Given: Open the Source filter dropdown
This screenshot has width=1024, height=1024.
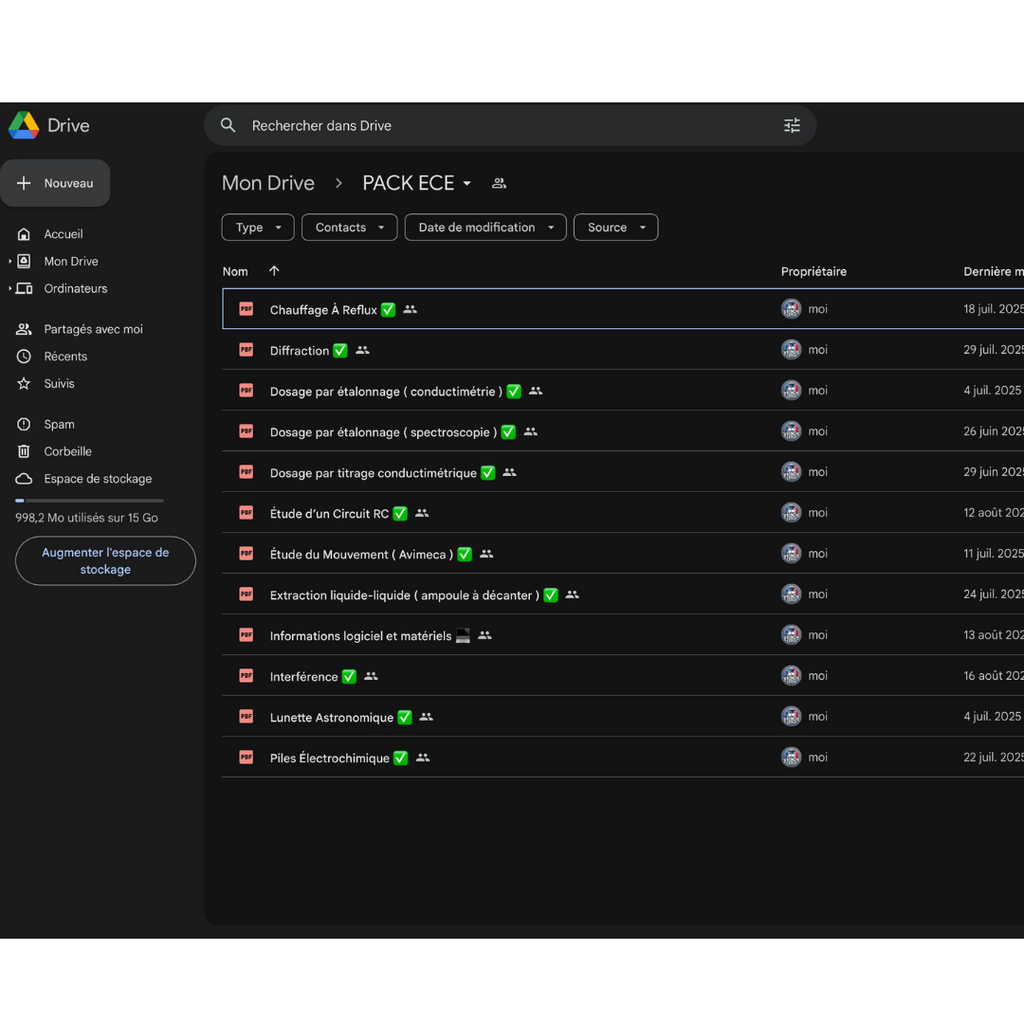Looking at the screenshot, I should [x=615, y=227].
